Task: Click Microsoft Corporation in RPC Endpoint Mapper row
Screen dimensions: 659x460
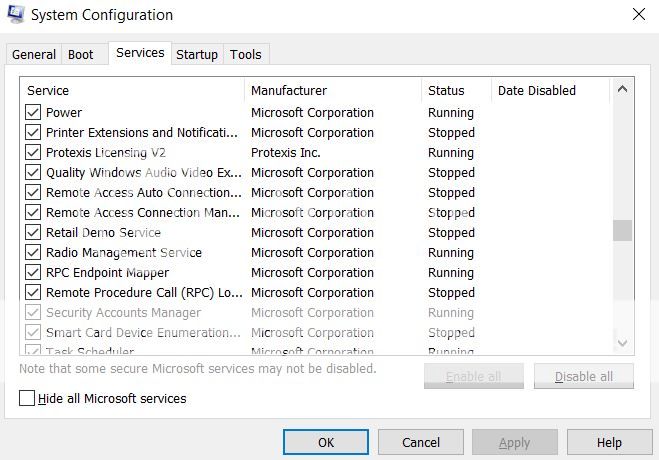Action: click(312, 273)
